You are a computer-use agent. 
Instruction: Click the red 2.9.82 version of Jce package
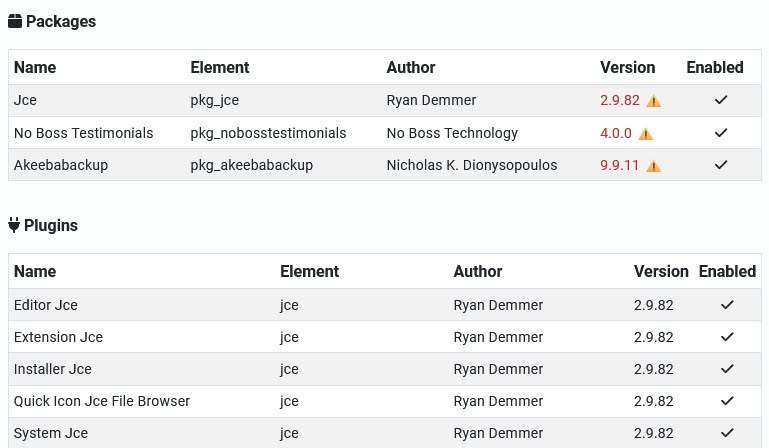click(620, 100)
